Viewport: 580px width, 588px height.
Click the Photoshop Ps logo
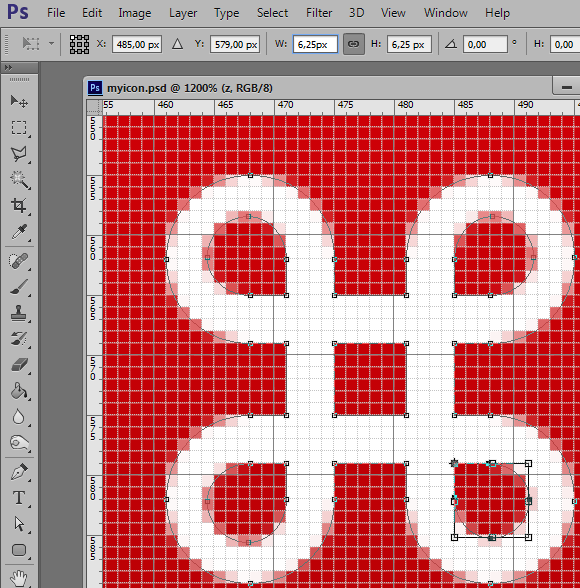(x=18, y=12)
